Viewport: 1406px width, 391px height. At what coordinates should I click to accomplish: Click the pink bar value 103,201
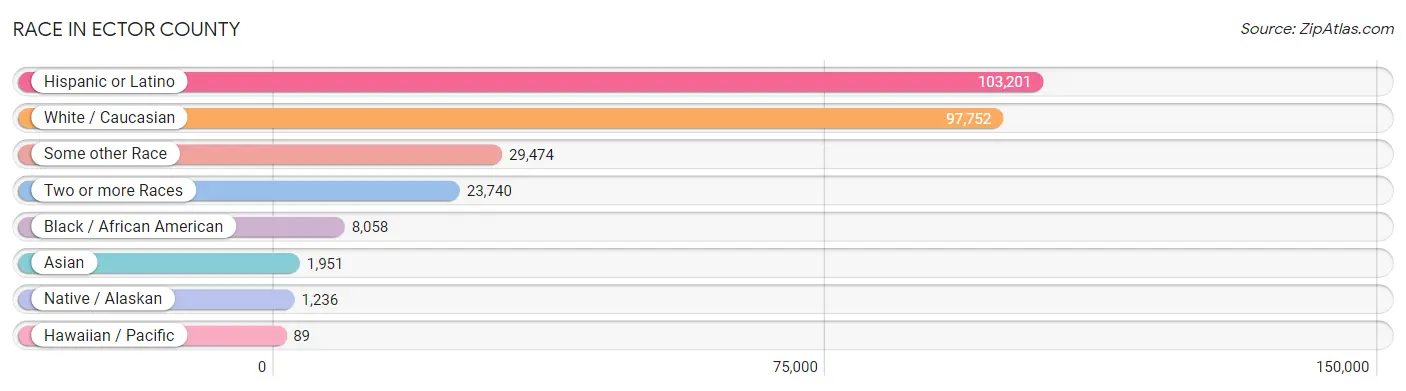coord(1004,82)
